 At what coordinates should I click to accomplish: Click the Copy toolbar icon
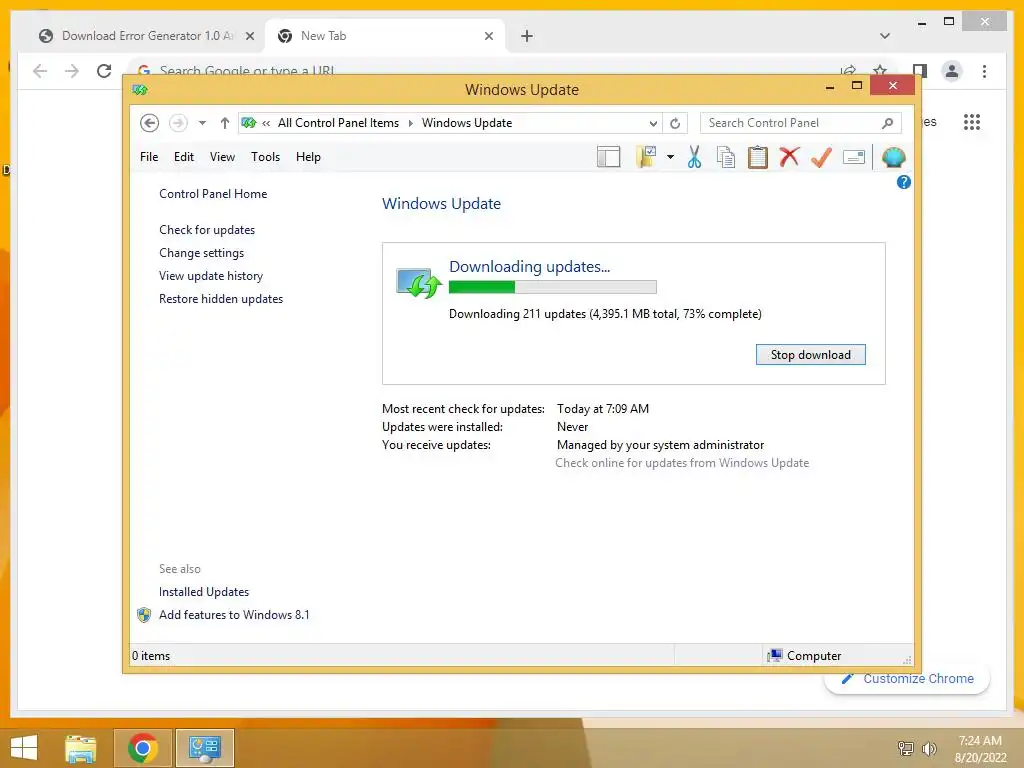pos(726,157)
